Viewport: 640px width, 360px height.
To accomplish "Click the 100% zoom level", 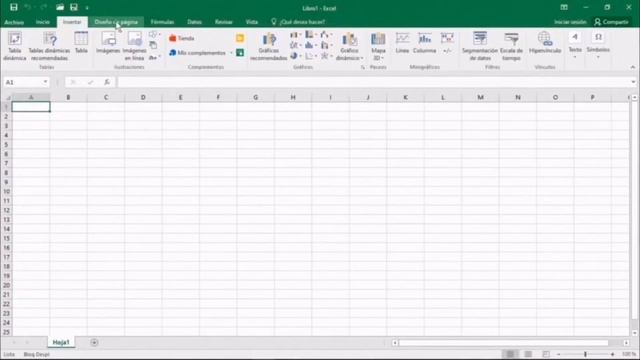I will pyautogui.click(x=629, y=354).
